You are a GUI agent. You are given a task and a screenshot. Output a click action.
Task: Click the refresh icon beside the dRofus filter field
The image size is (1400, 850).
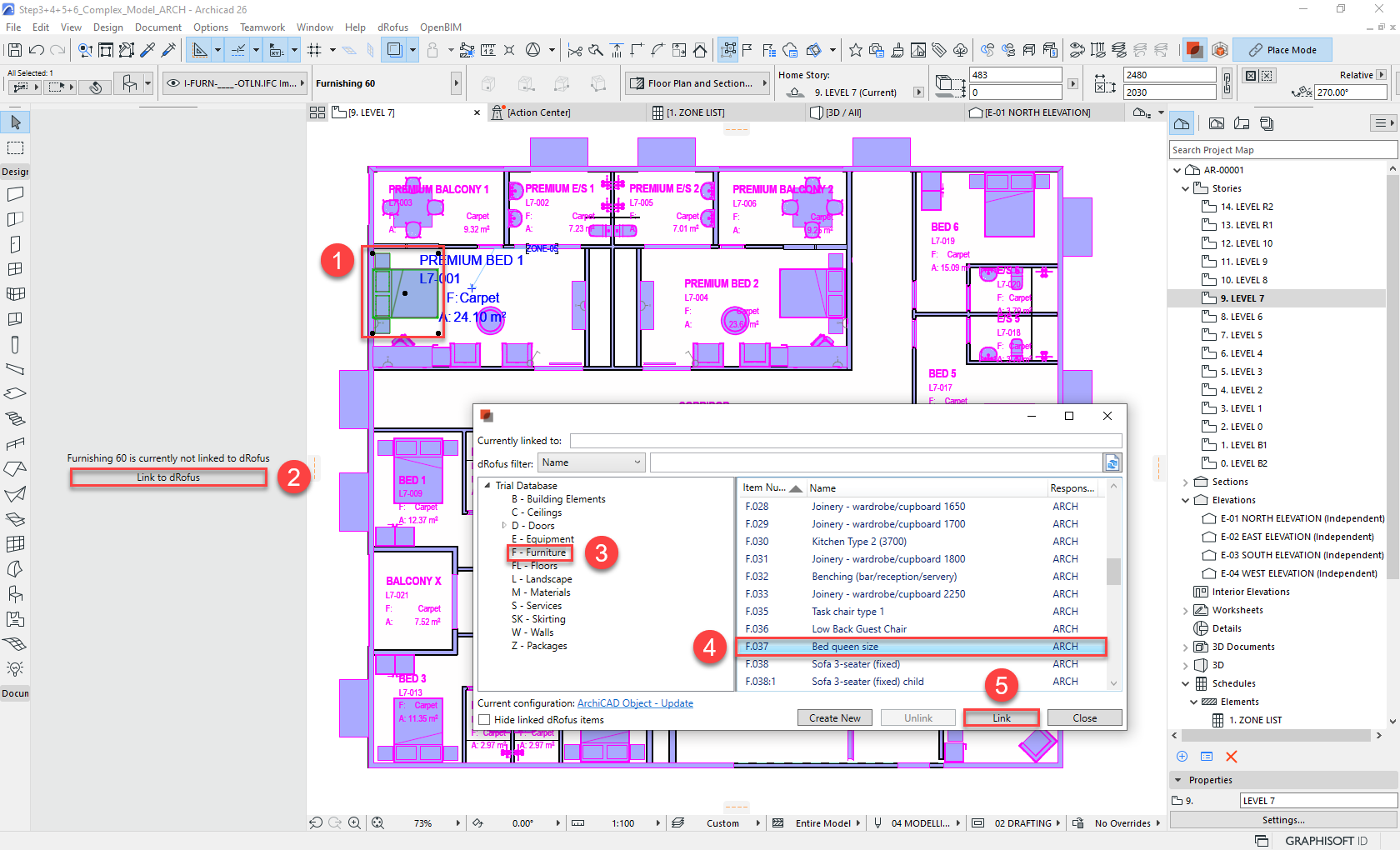pyautogui.click(x=1112, y=462)
